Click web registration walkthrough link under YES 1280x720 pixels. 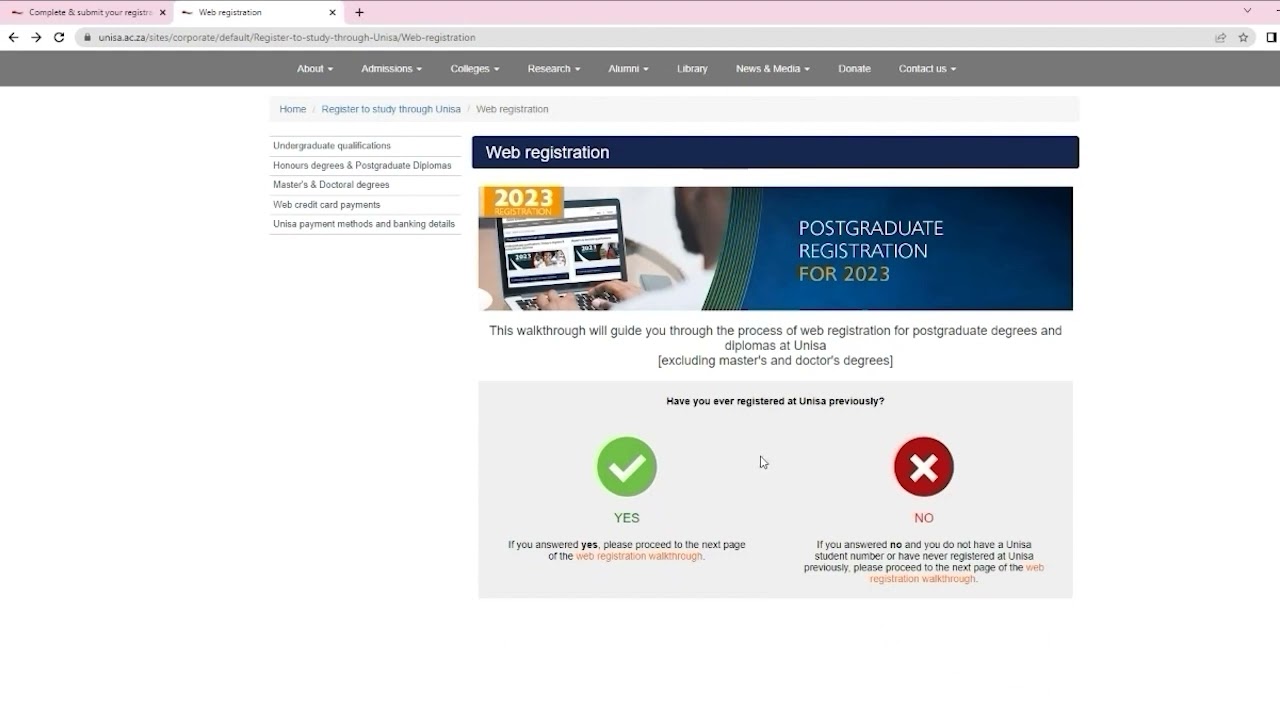click(639, 556)
